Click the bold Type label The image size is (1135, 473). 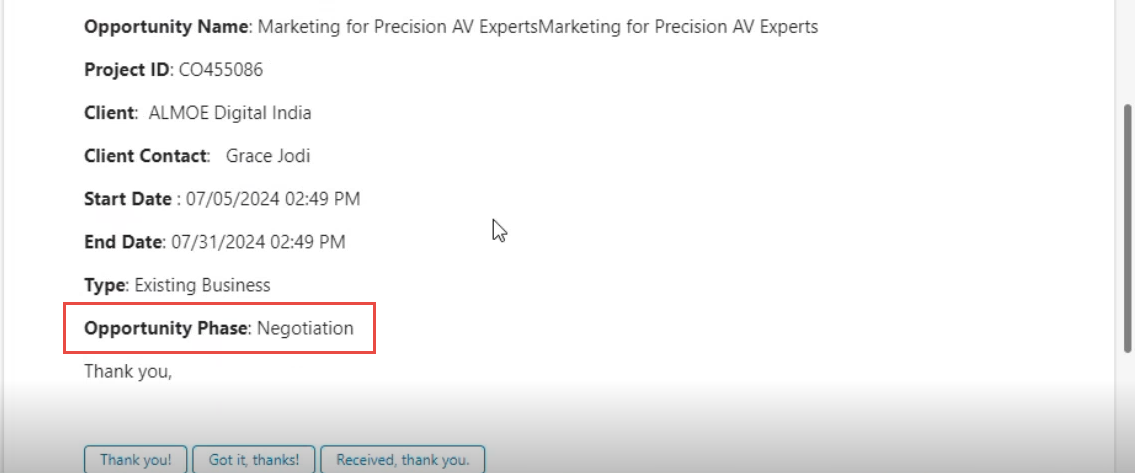105,285
